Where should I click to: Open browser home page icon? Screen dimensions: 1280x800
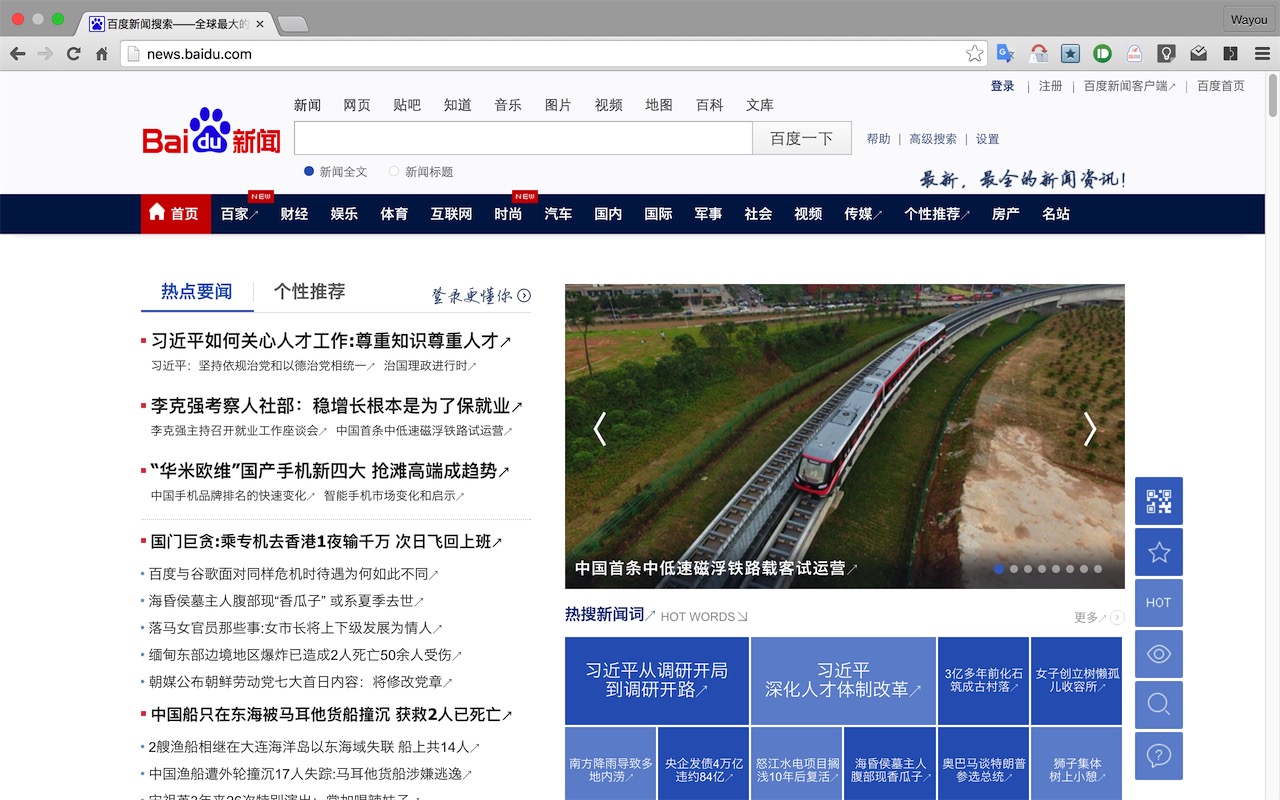point(101,54)
